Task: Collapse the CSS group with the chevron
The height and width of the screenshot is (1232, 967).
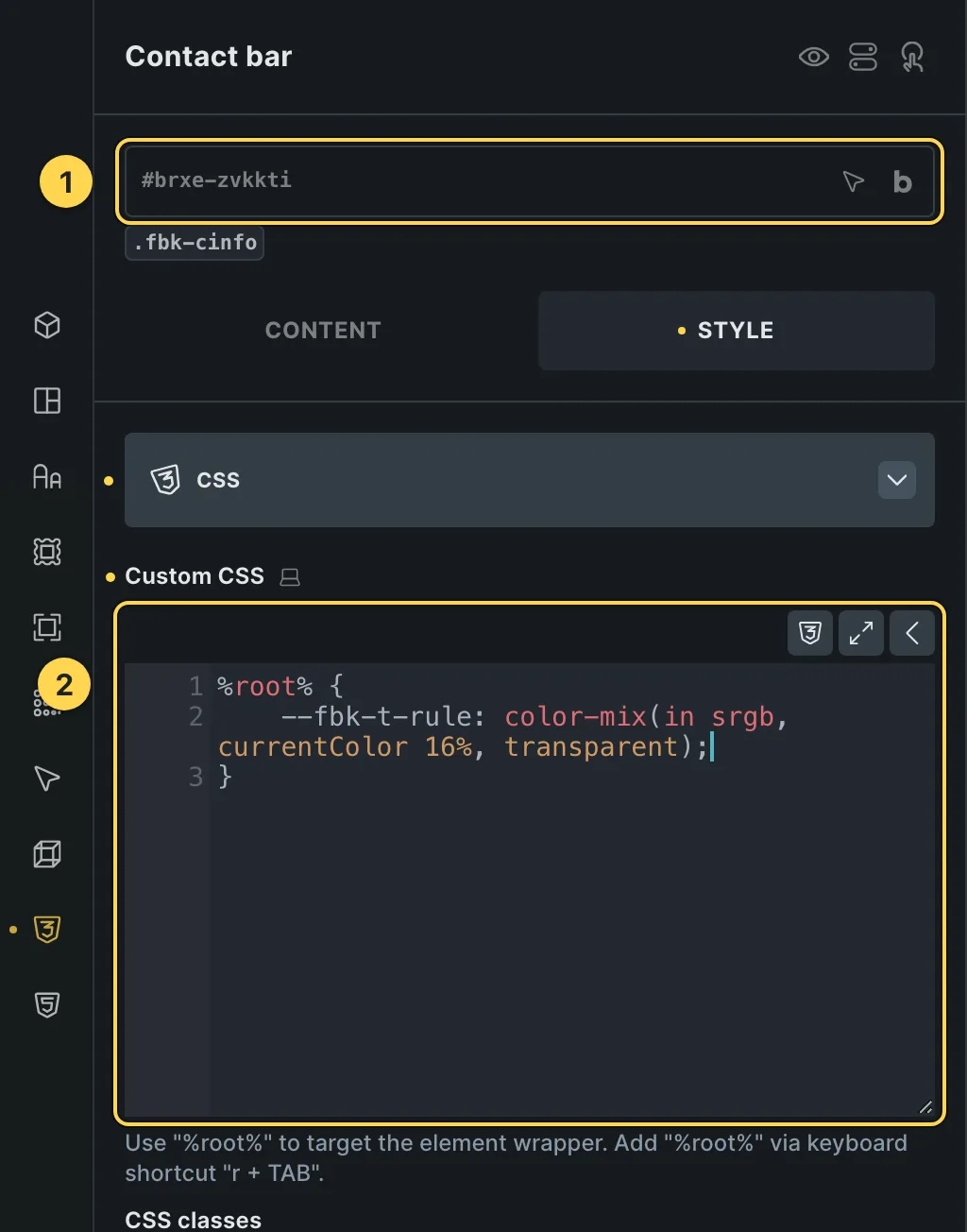Action: [x=896, y=480]
